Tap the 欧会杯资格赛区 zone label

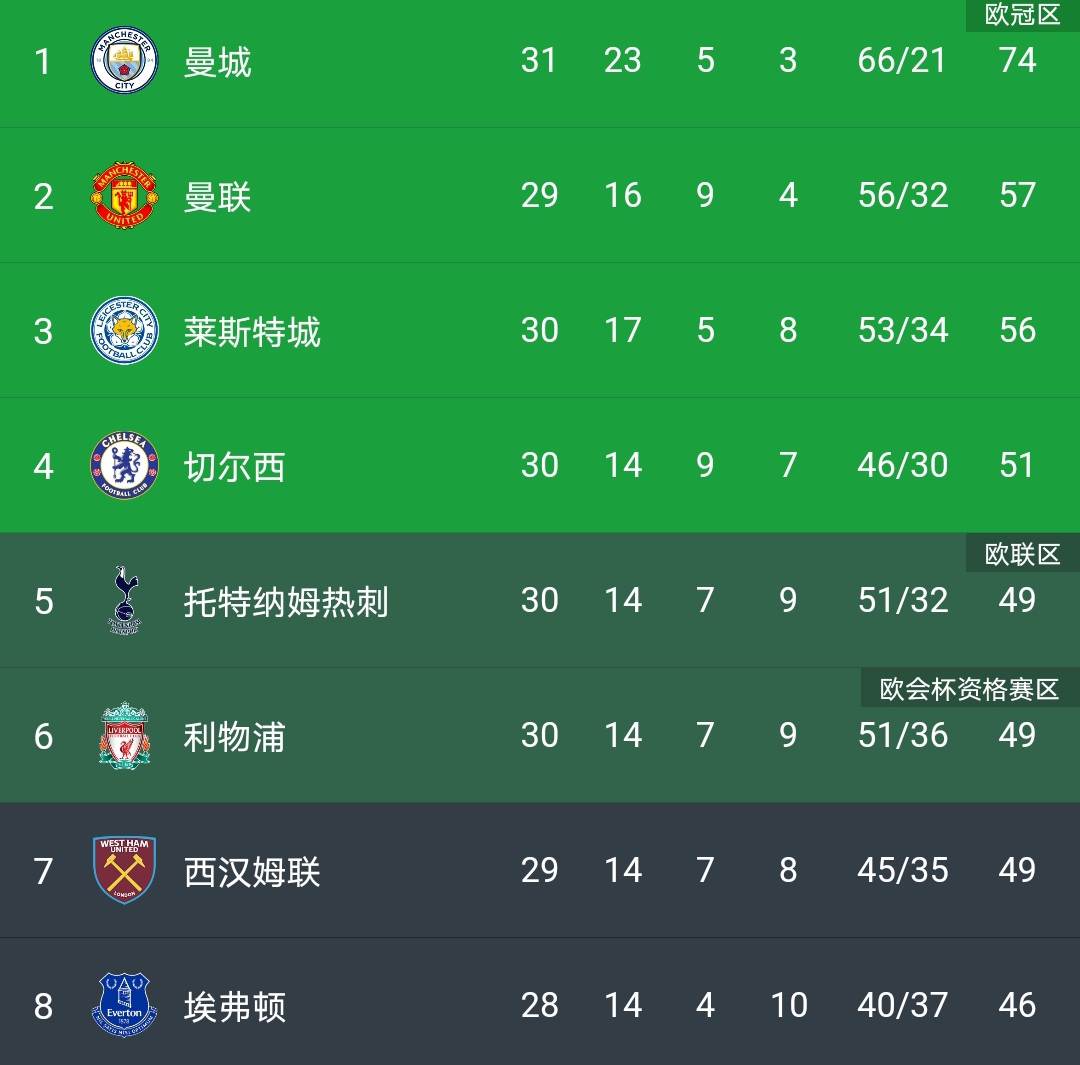click(x=970, y=690)
